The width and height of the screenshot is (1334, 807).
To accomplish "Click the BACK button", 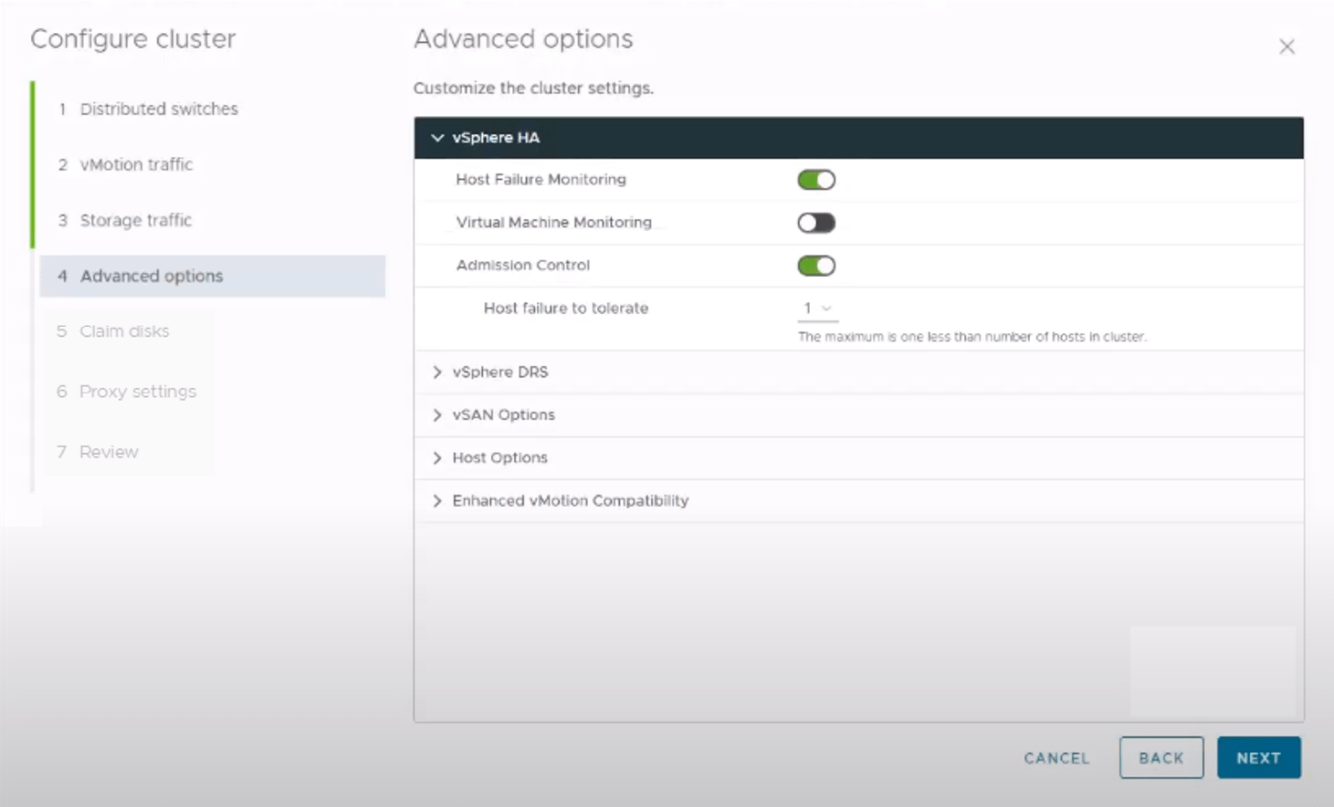I will point(1161,758).
